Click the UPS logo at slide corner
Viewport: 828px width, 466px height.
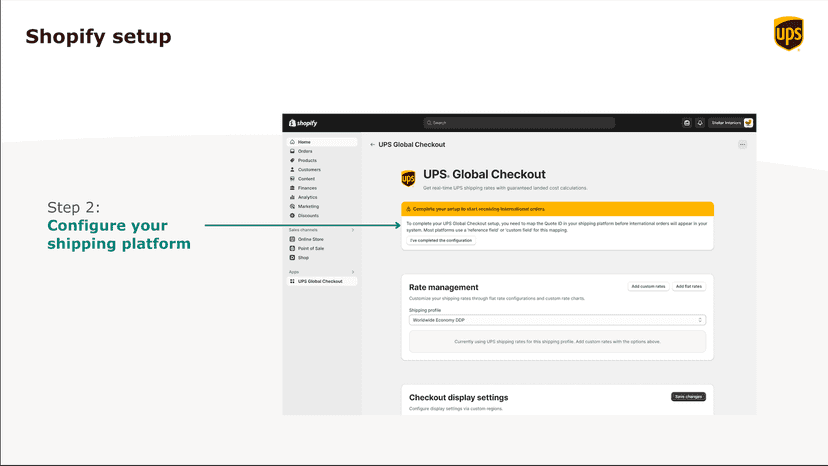788,34
